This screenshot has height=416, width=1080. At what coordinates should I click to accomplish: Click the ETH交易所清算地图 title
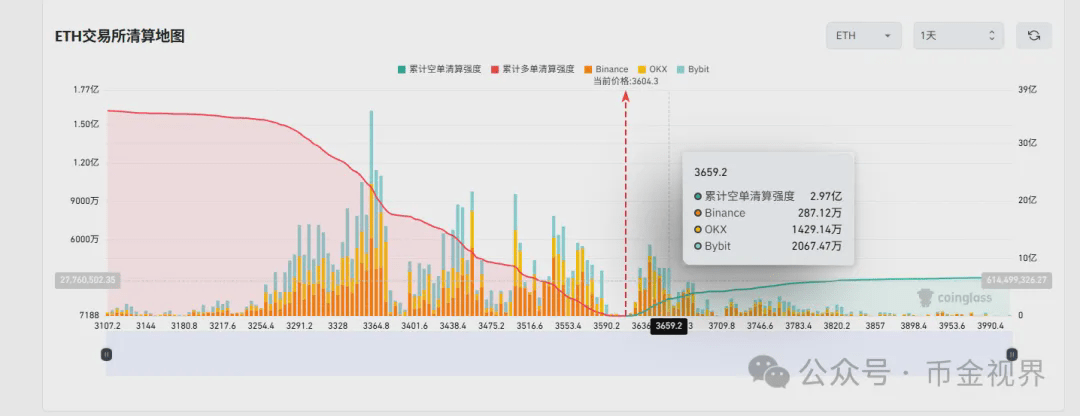click(120, 37)
